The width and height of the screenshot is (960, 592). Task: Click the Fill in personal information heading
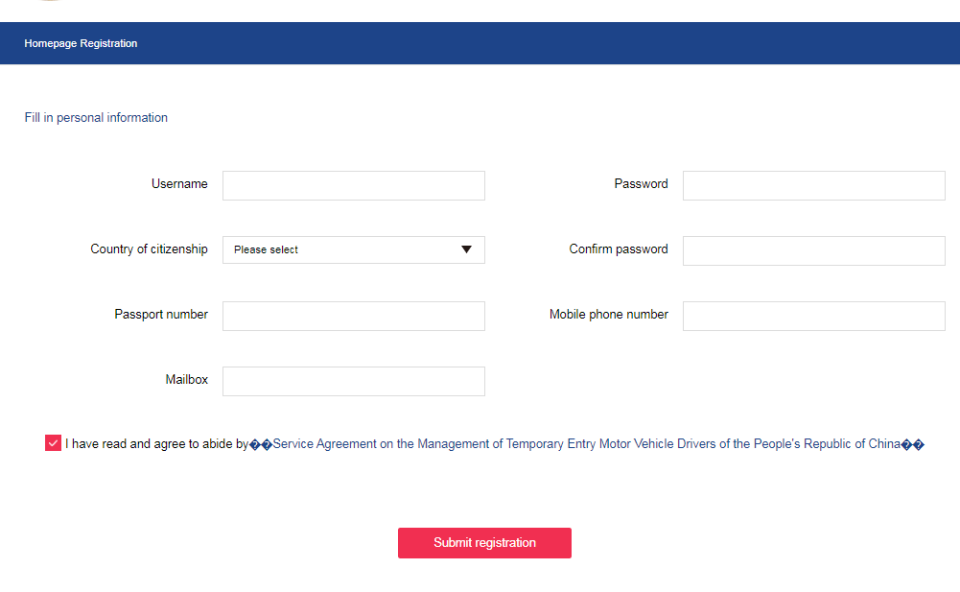point(96,118)
